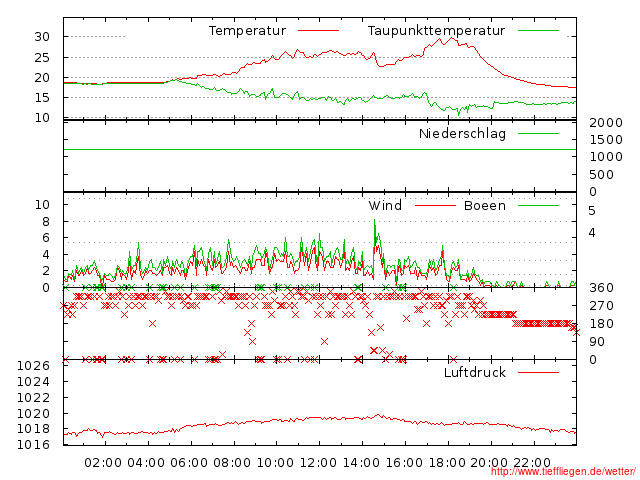
Task: Click the 30 temperature axis value
Action: [42, 37]
